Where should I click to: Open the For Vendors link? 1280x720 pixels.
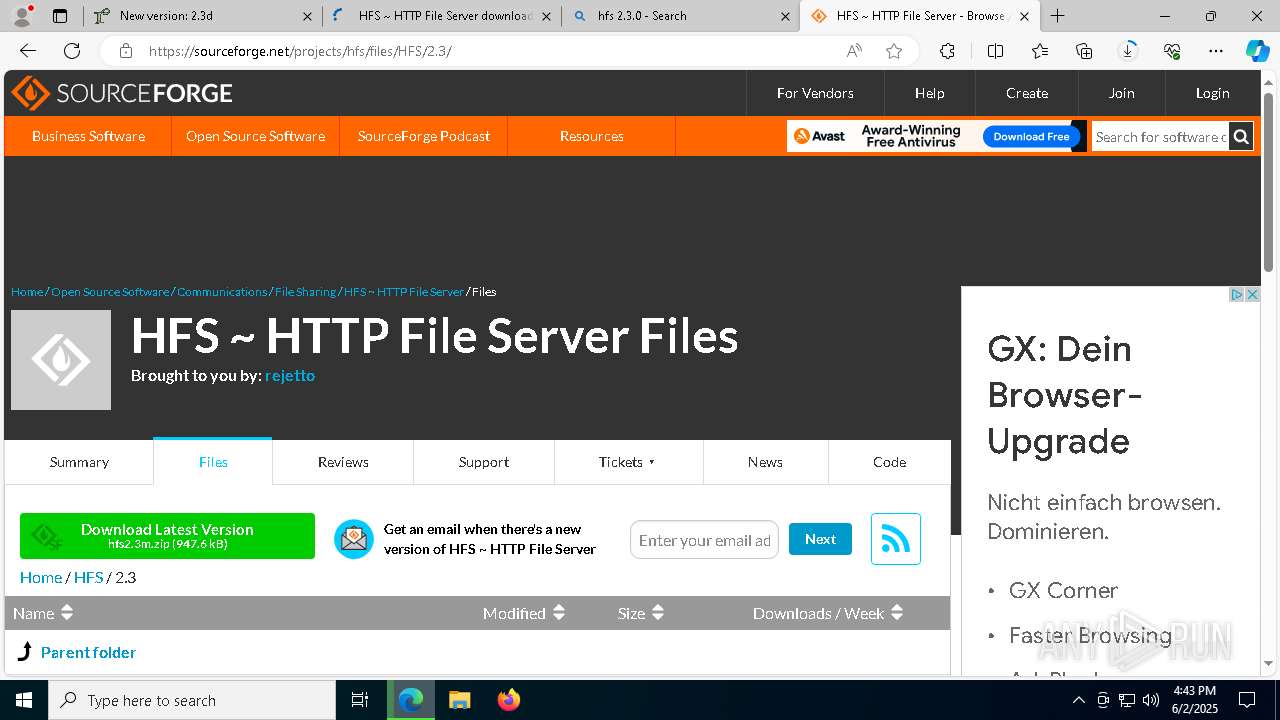815,93
